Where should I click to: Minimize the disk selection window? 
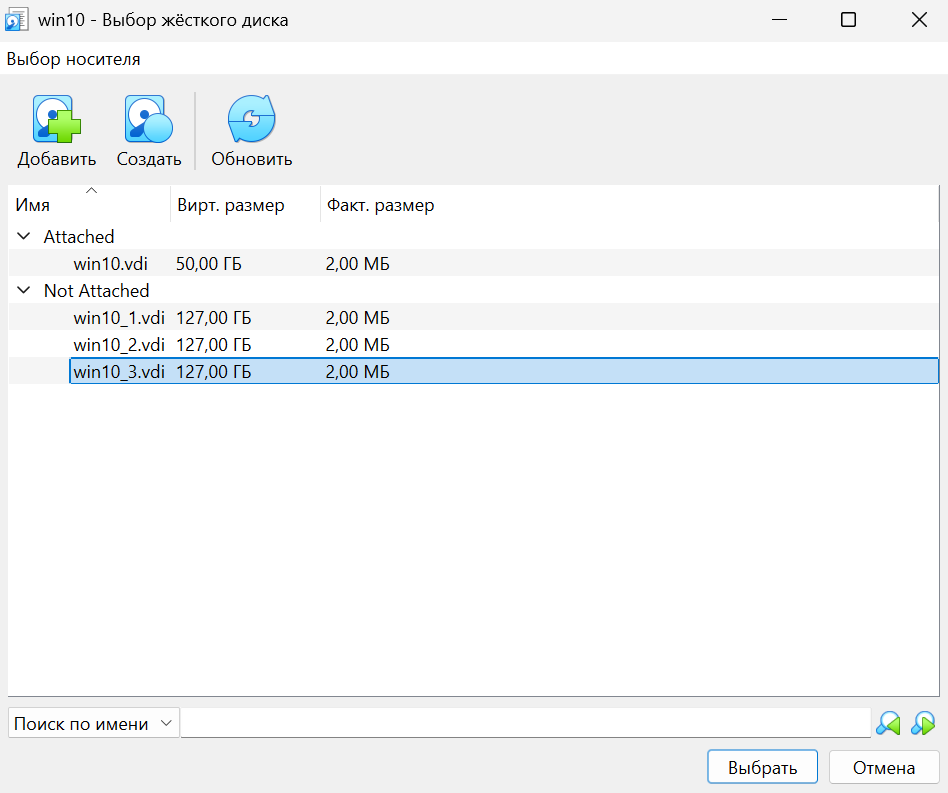779,20
